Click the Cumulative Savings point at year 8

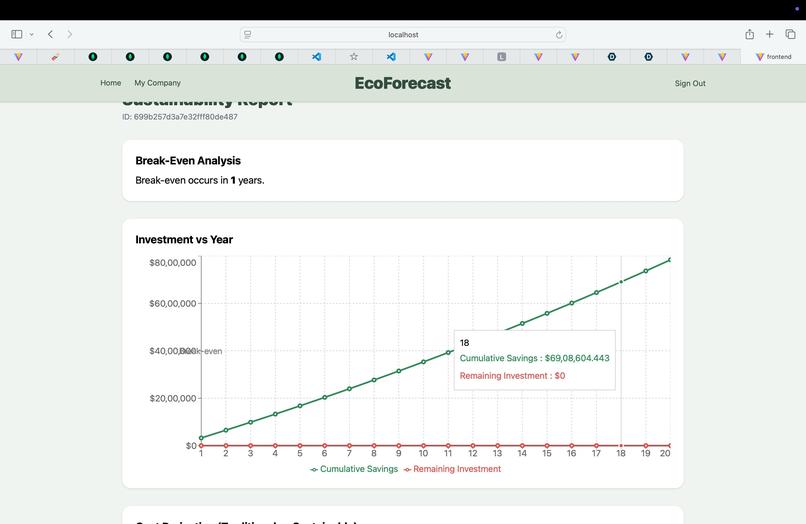[374, 380]
